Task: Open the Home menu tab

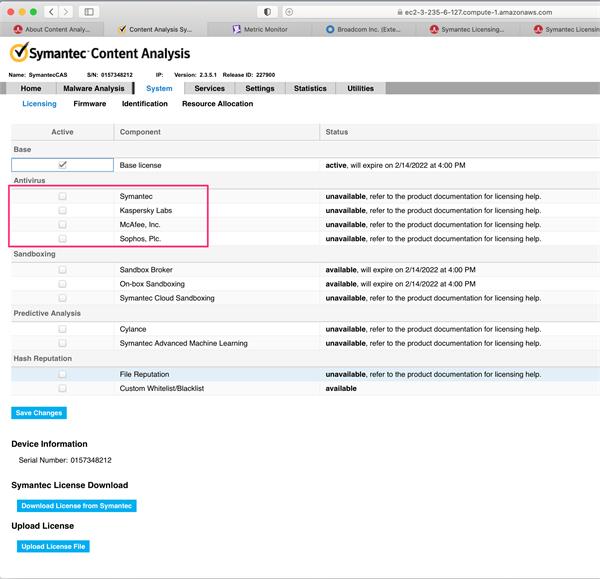Action: point(31,88)
